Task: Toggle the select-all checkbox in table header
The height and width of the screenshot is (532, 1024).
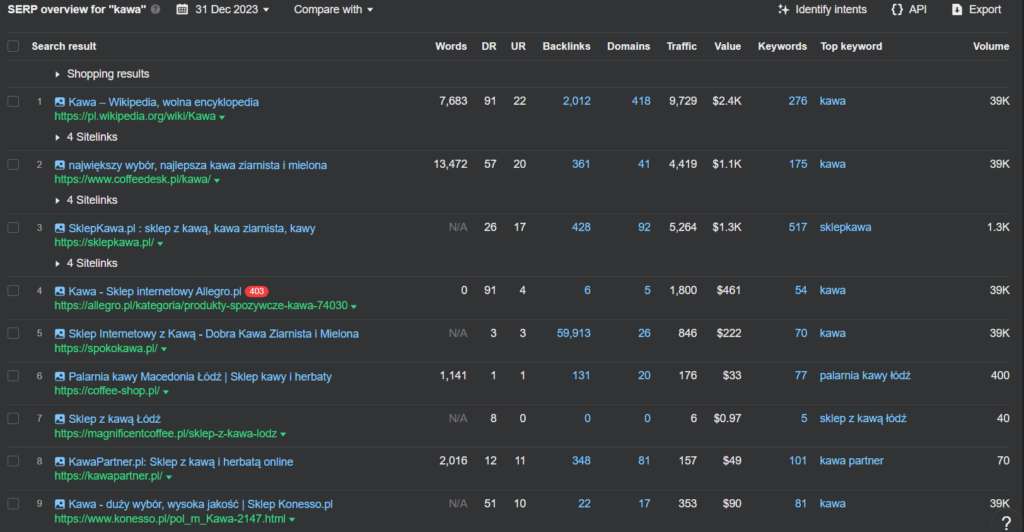Action: click(x=13, y=46)
